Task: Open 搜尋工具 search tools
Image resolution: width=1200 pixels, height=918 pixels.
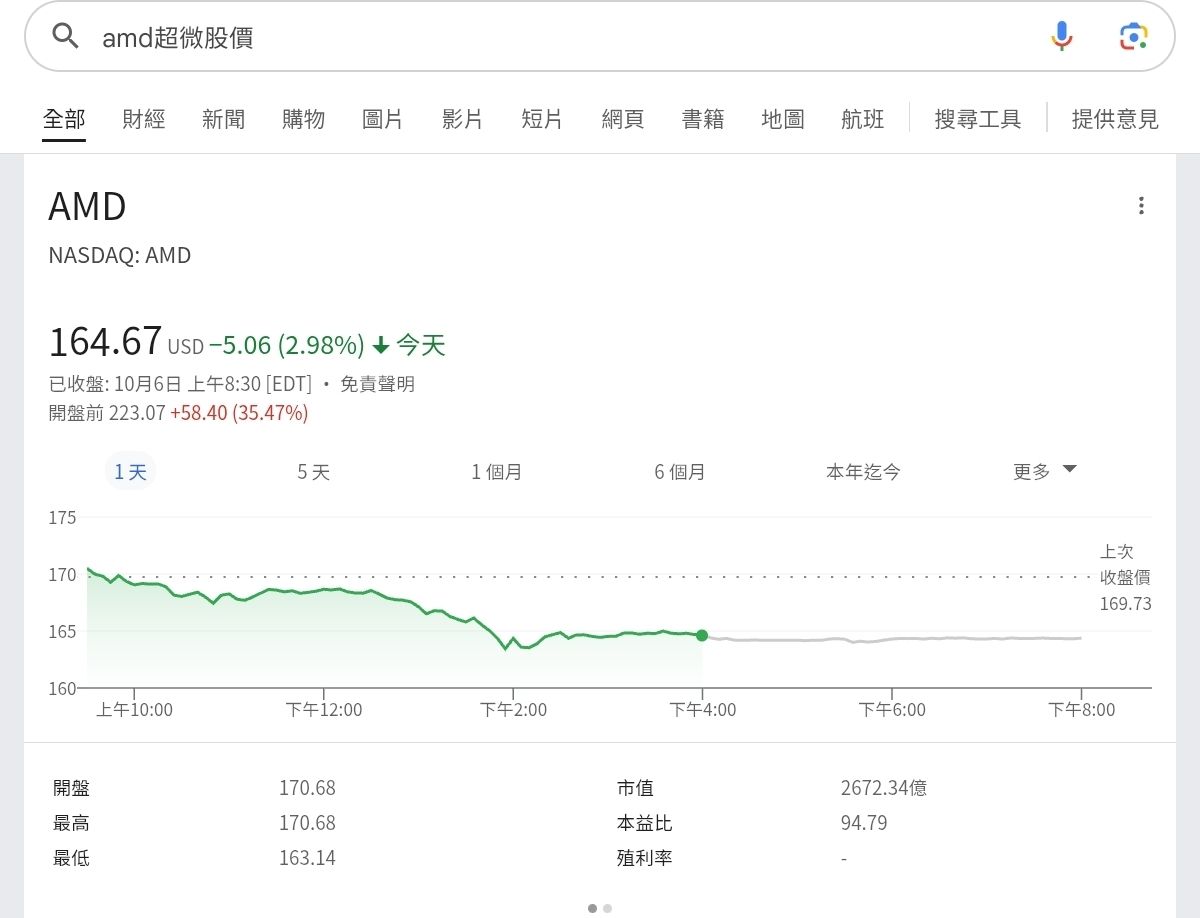Action: [978, 120]
